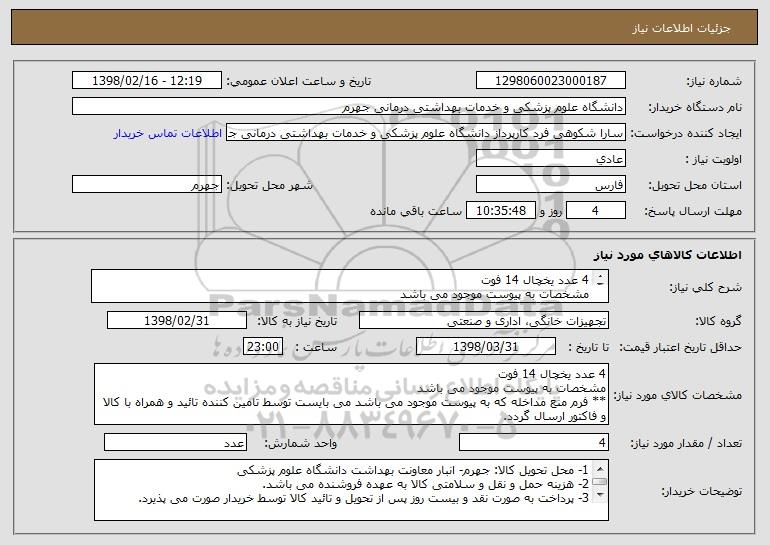Click the price validity date 1398/03/31
The height and width of the screenshot is (545, 770).
click(x=486, y=347)
